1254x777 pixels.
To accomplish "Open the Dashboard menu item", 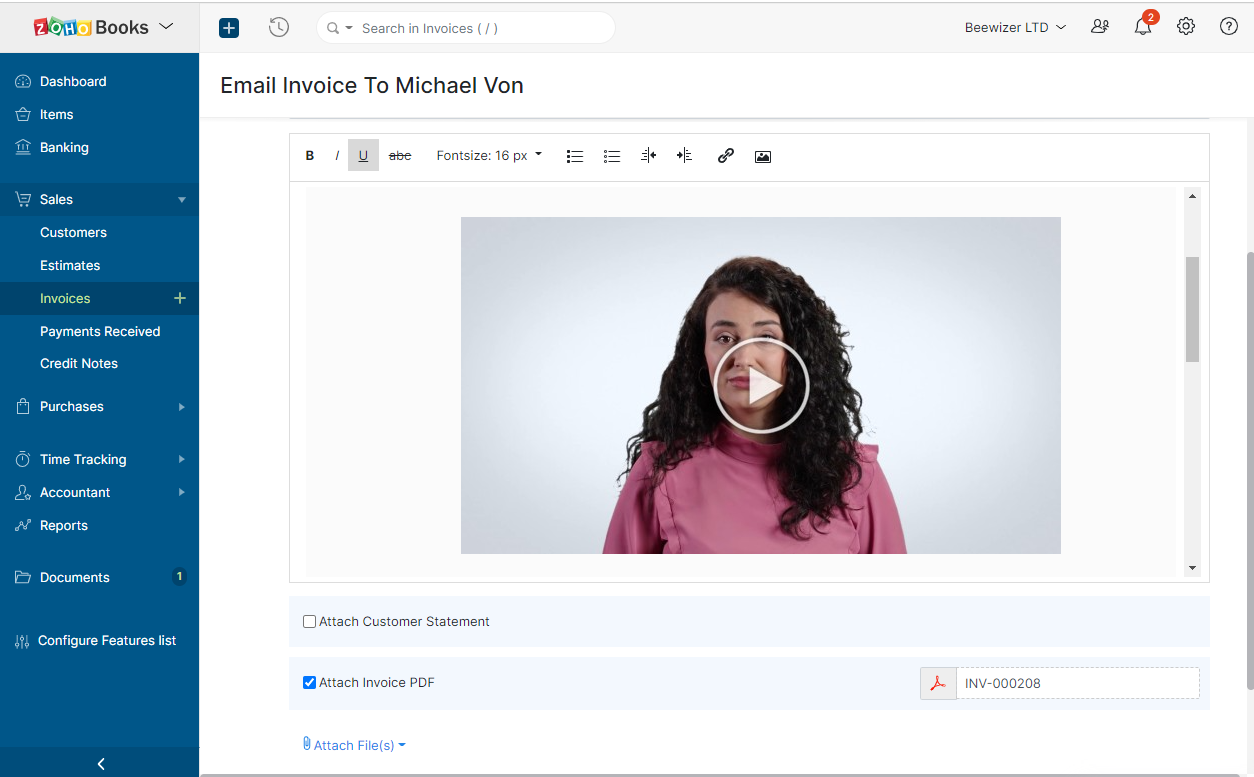I will pyautogui.click(x=73, y=81).
